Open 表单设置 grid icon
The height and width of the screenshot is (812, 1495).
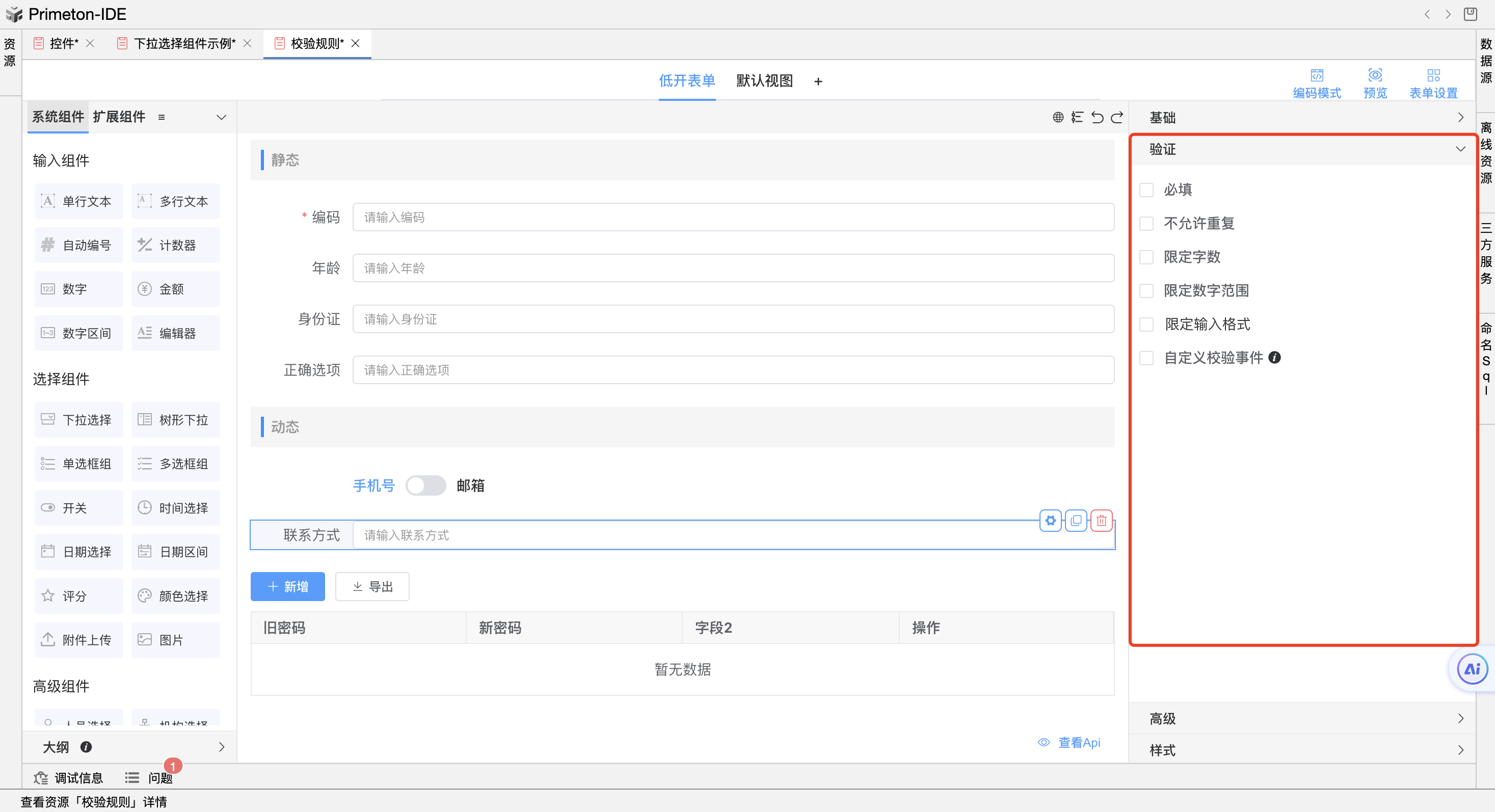pos(1433,75)
